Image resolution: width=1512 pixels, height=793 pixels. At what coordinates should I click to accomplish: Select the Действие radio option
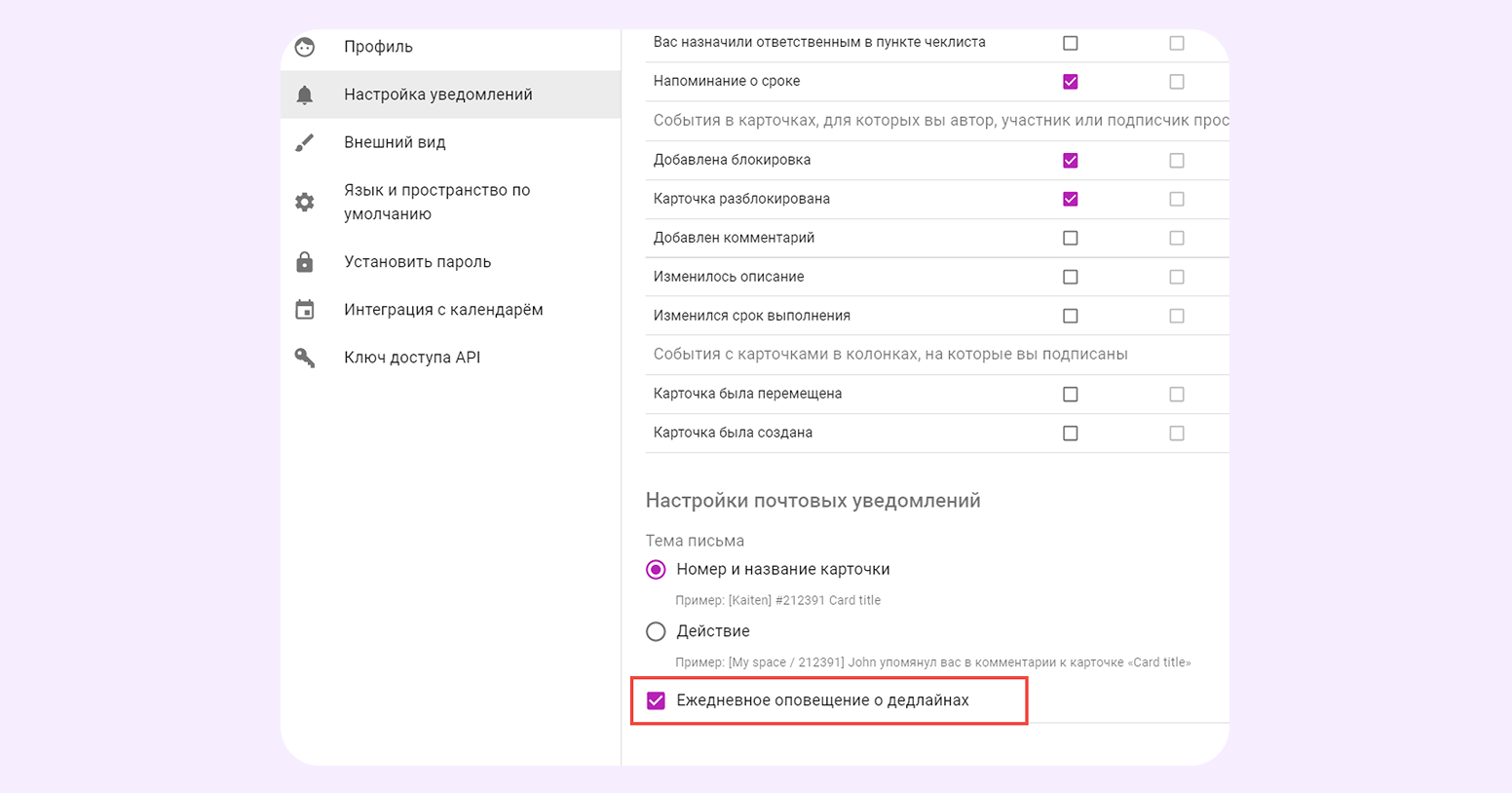[x=657, y=631]
